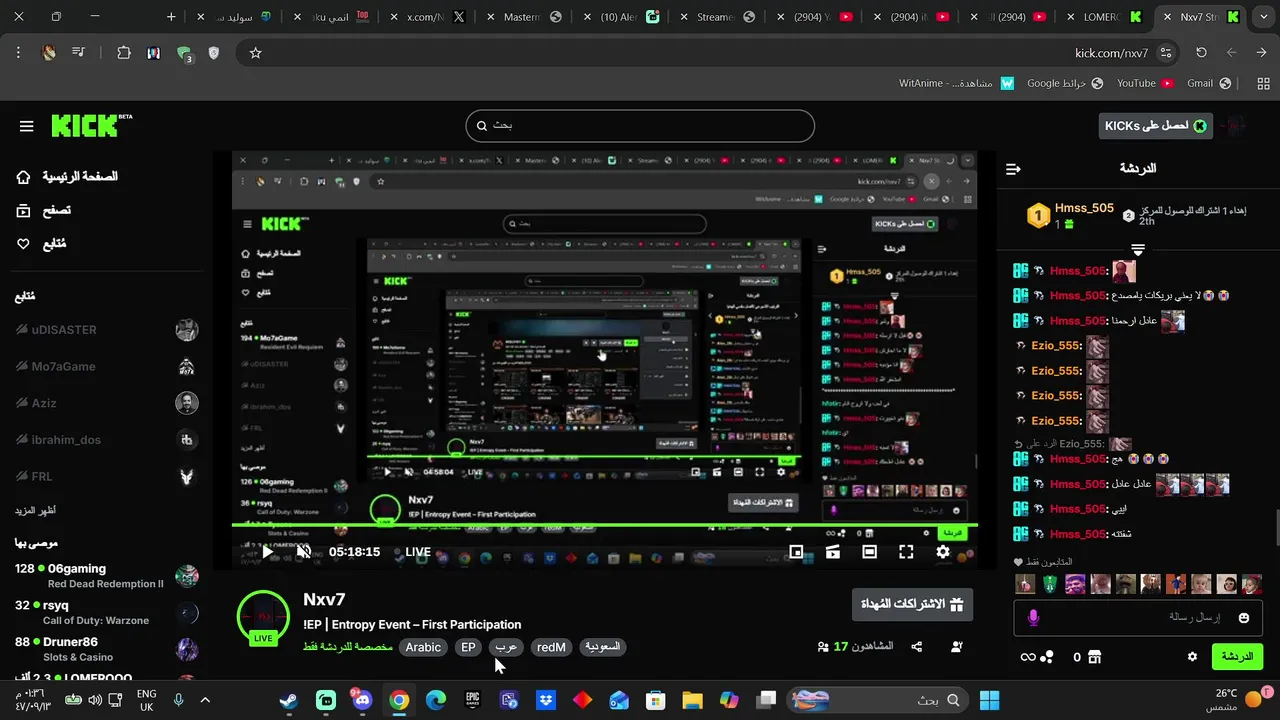1280x720 pixels.
Task: Open the emoji picker in chat box
Action: pyautogui.click(x=1244, y=618)
